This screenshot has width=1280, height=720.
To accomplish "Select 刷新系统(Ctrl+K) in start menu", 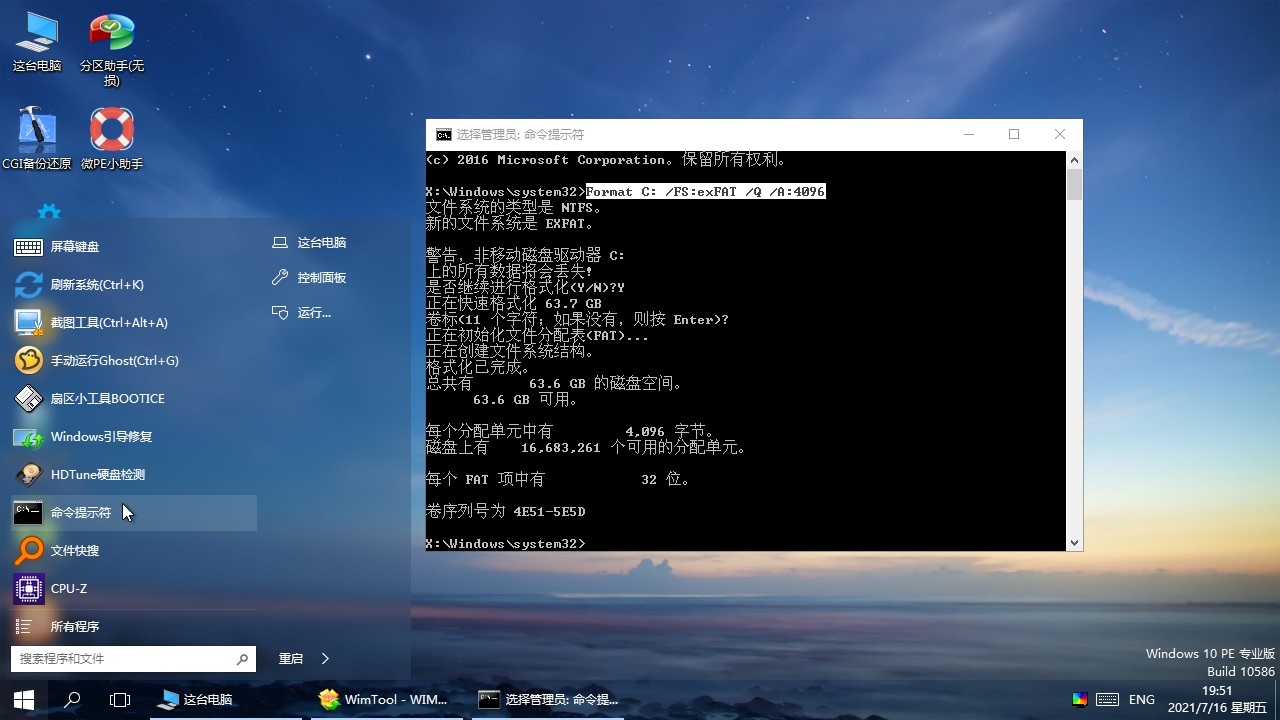I will click(134, 284).
